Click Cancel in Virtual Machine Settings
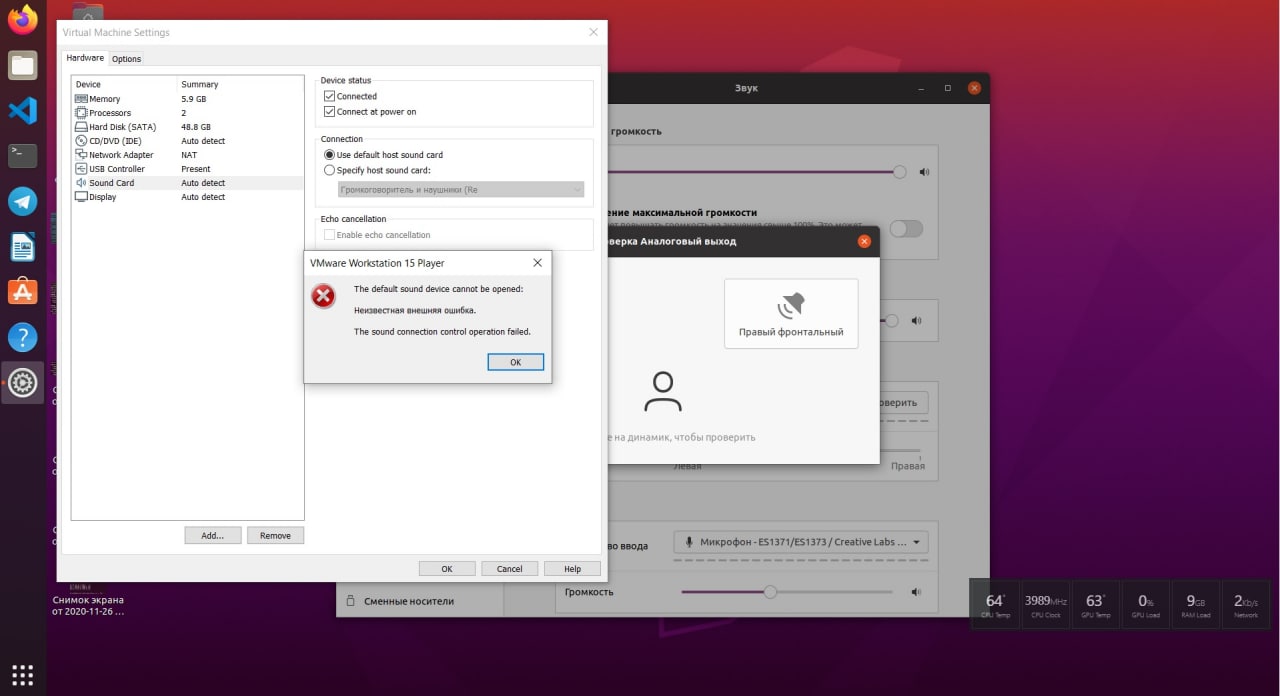 [x=509, y=568]
